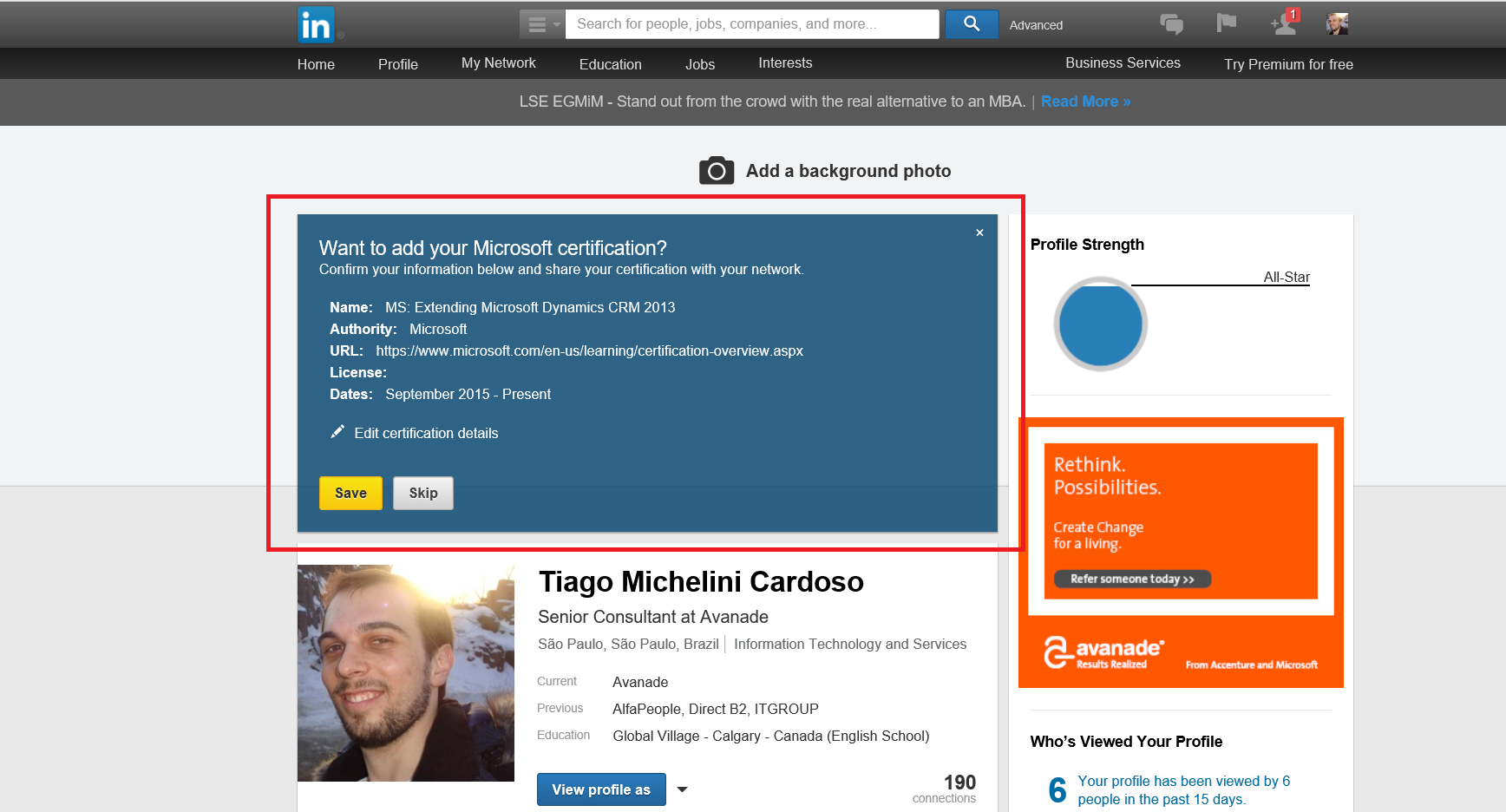Image resolution: width=1506 pixels, height=812 pixels.
Task: Click the account avatar in top bar
Action: (x=1337, y=24)
